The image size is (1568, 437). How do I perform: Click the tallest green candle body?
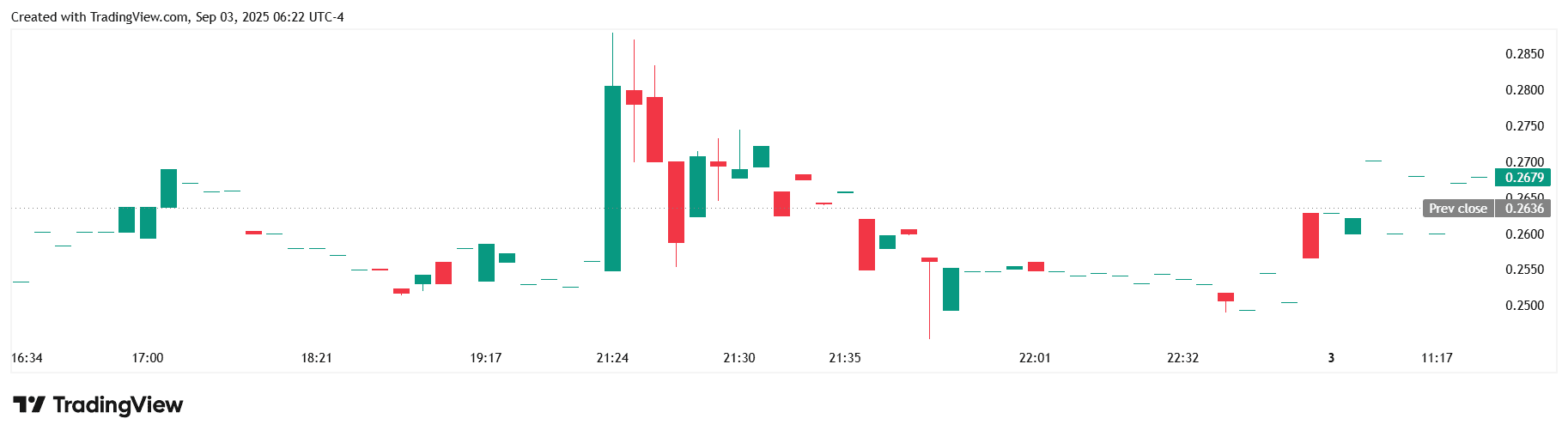612,179
